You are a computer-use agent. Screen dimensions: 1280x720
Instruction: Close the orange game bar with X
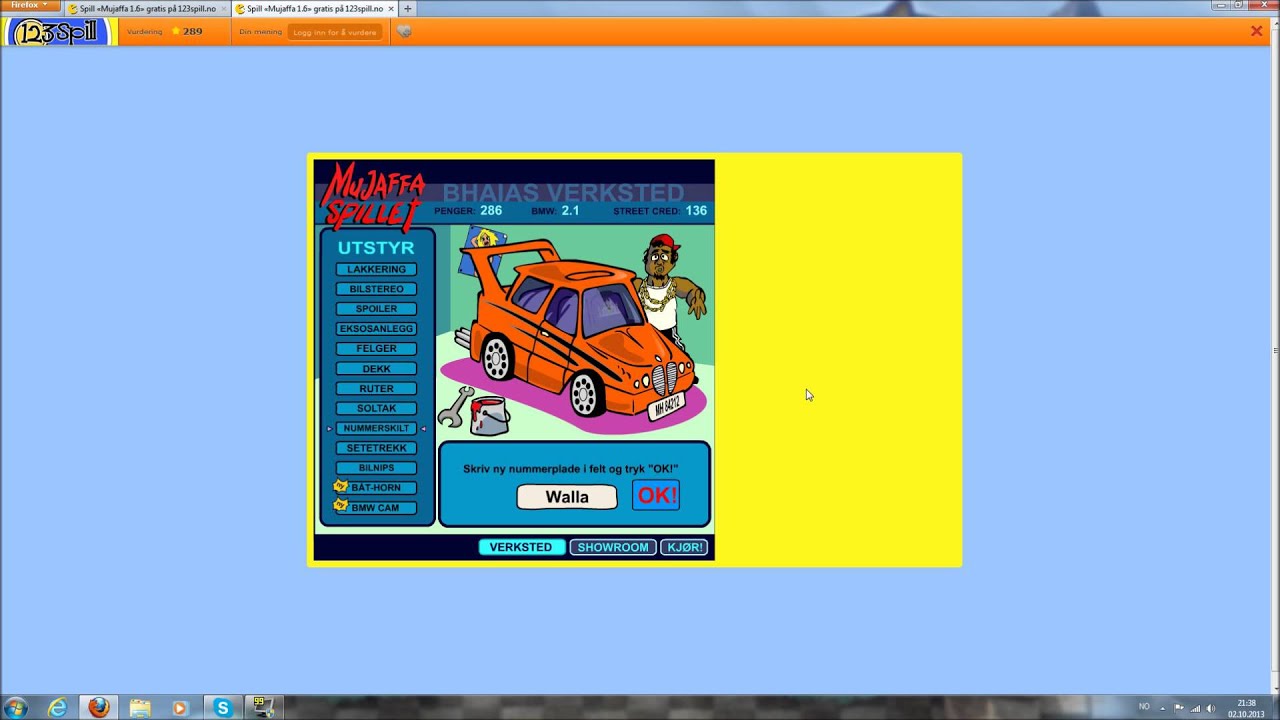1257,31
